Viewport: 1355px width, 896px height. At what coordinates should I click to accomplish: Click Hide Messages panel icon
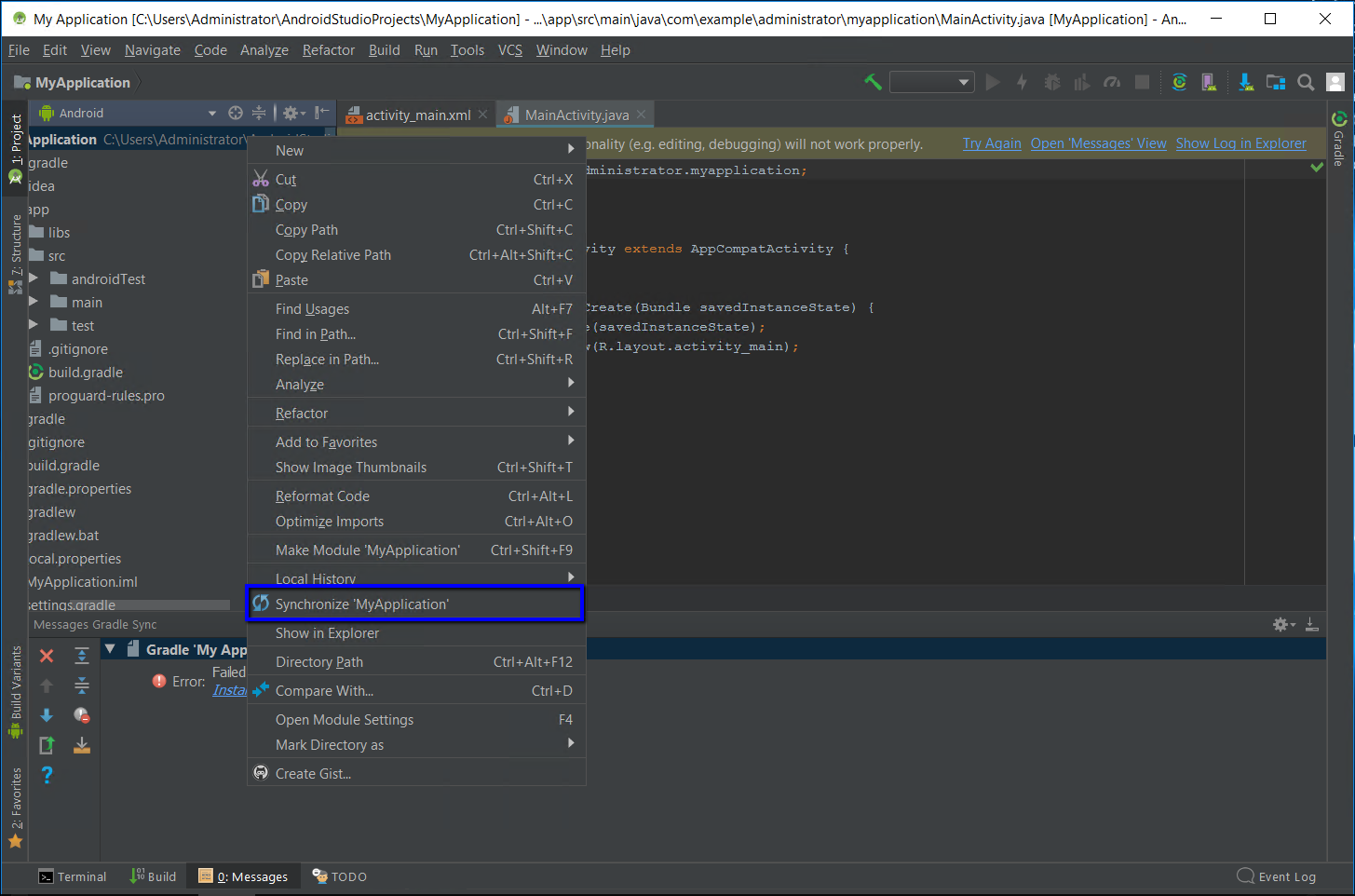1311,624
